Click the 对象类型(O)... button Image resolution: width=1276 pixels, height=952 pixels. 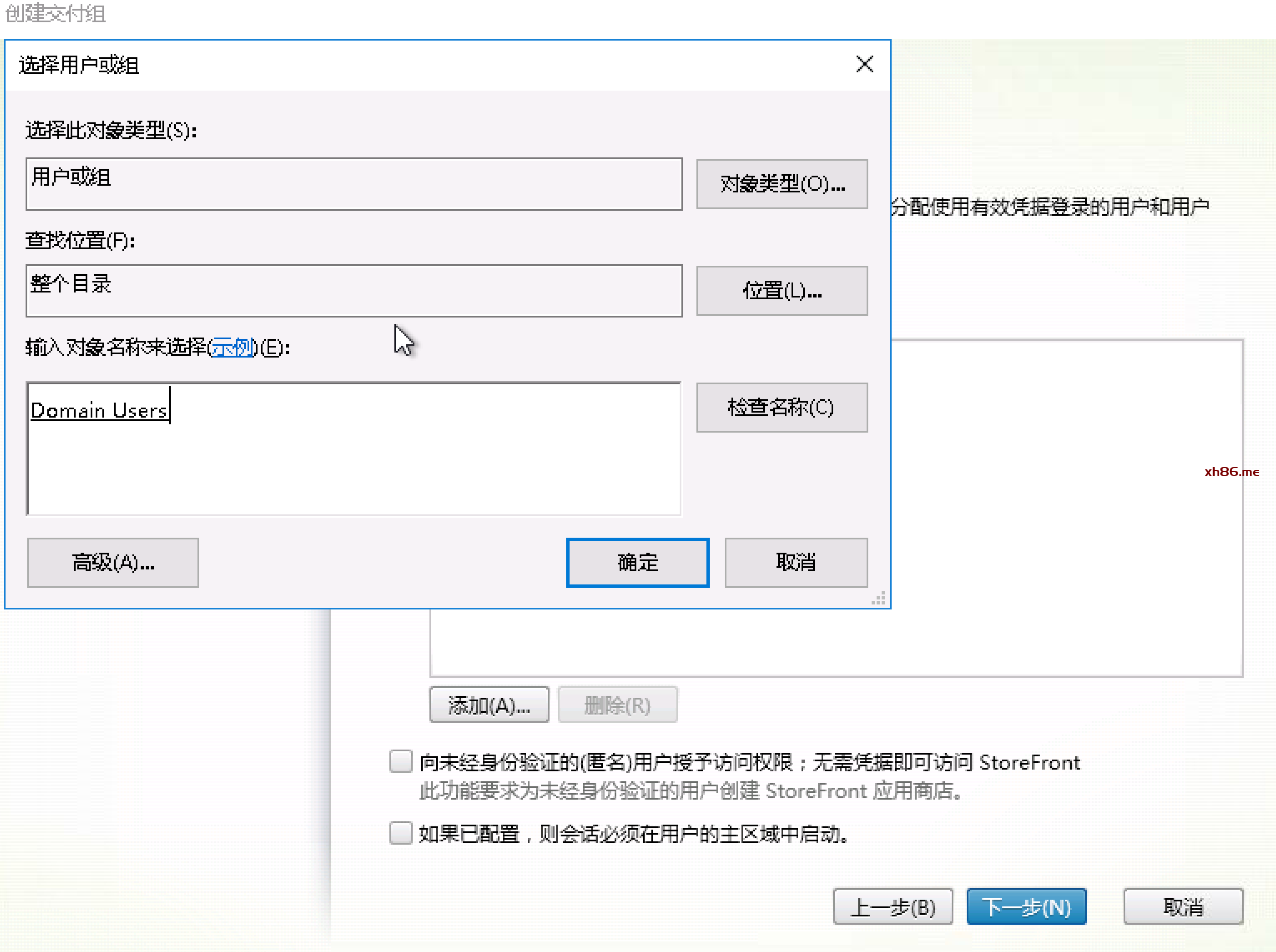781,184
